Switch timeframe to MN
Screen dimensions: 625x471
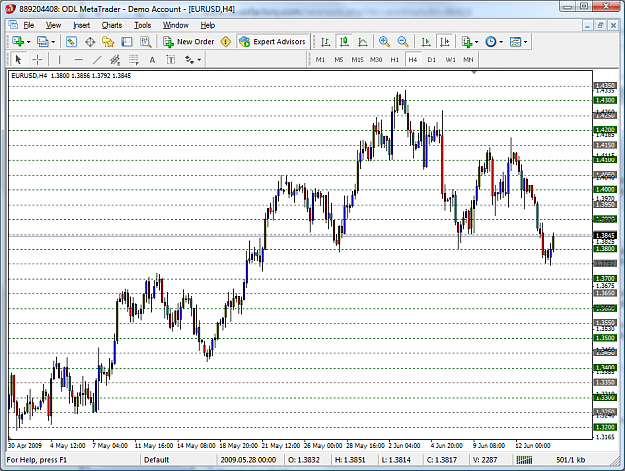(468, 60)
